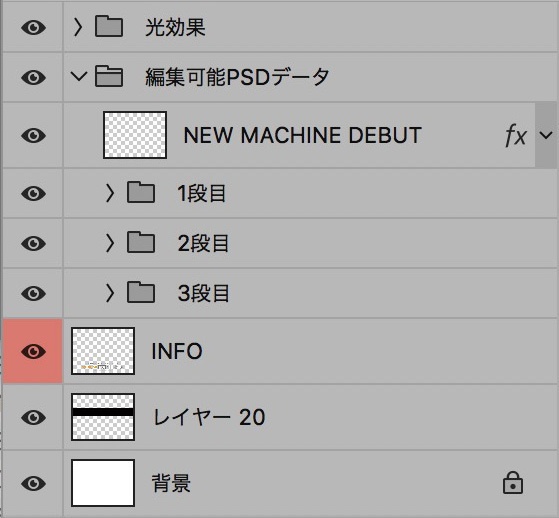Select the レイヤー 20 layer name
This screenshot has height=518, width=559.
coord(209,417)
